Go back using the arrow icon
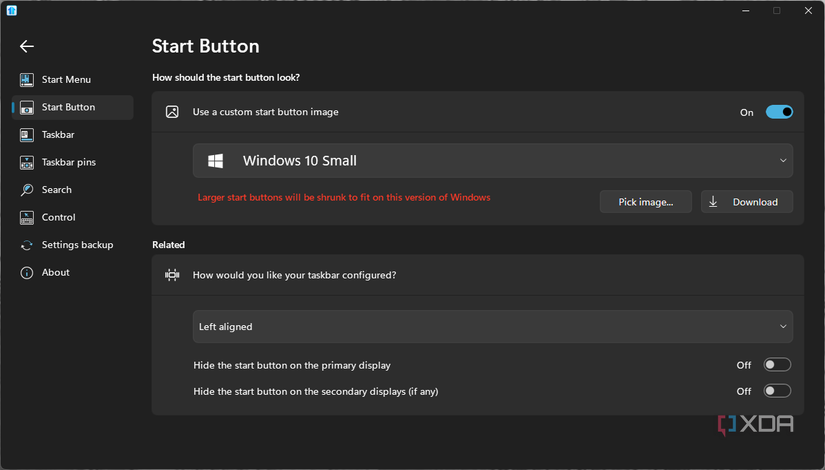825x470 pixels. [x=27, y=46]
